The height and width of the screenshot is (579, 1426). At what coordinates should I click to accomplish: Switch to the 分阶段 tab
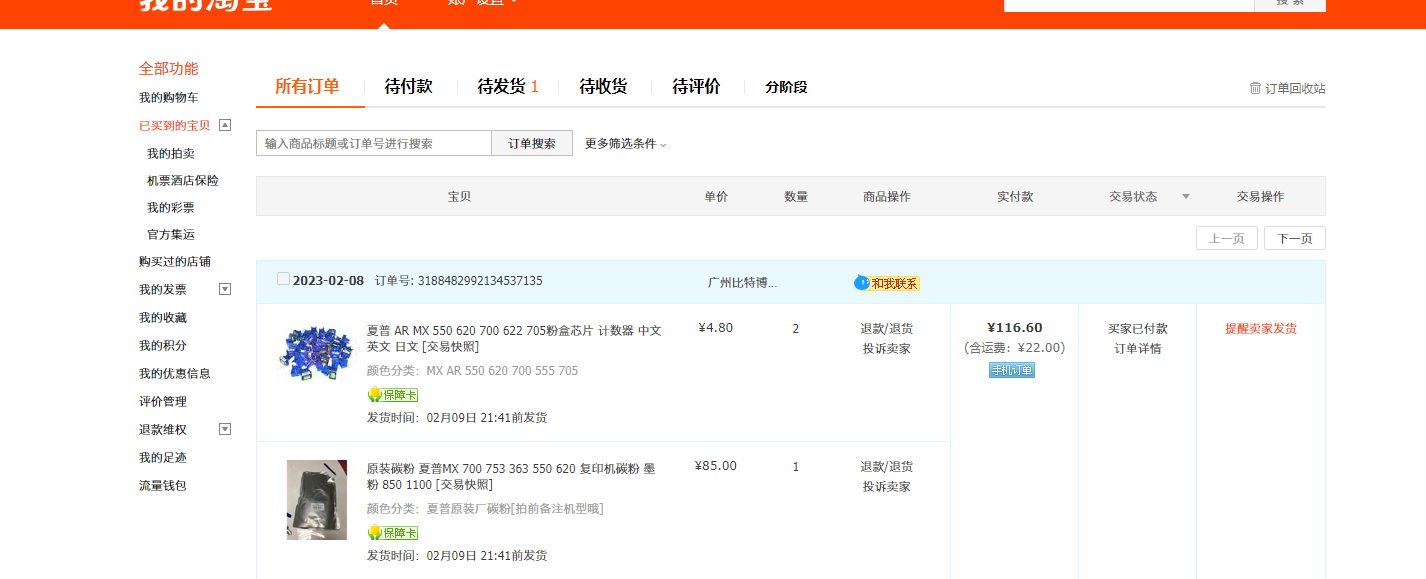pyautogui.click(x=786, y=87)
